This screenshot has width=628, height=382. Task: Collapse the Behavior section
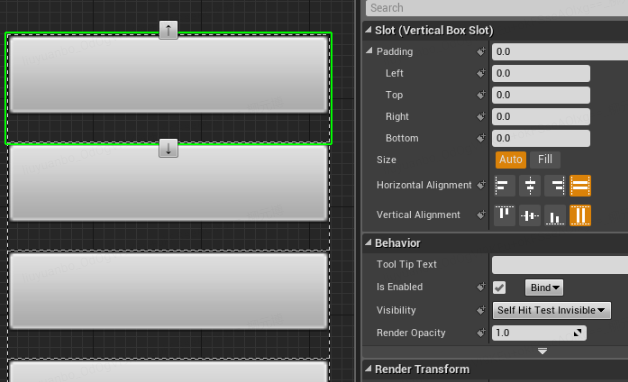click(x=368, y=242)
